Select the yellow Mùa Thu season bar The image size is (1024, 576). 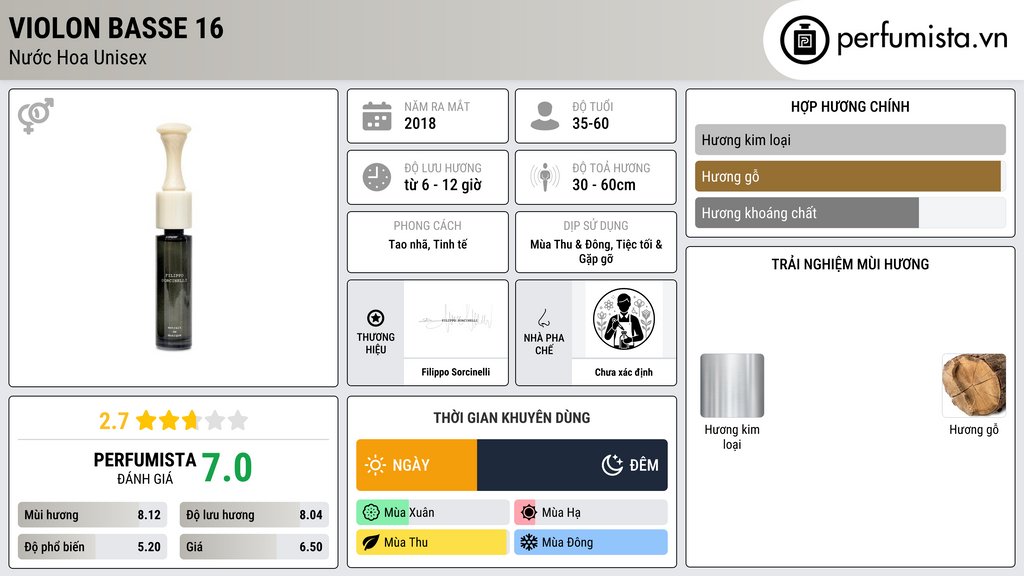click(432, 542)
